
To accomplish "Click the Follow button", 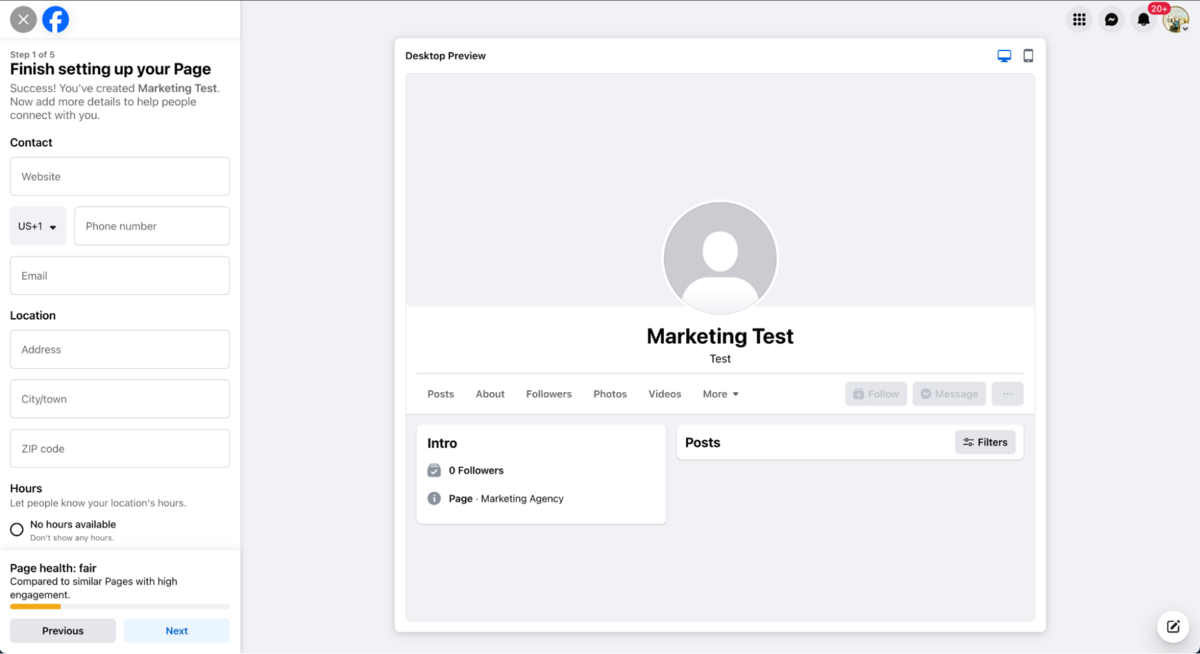I will tap(876, 394).
